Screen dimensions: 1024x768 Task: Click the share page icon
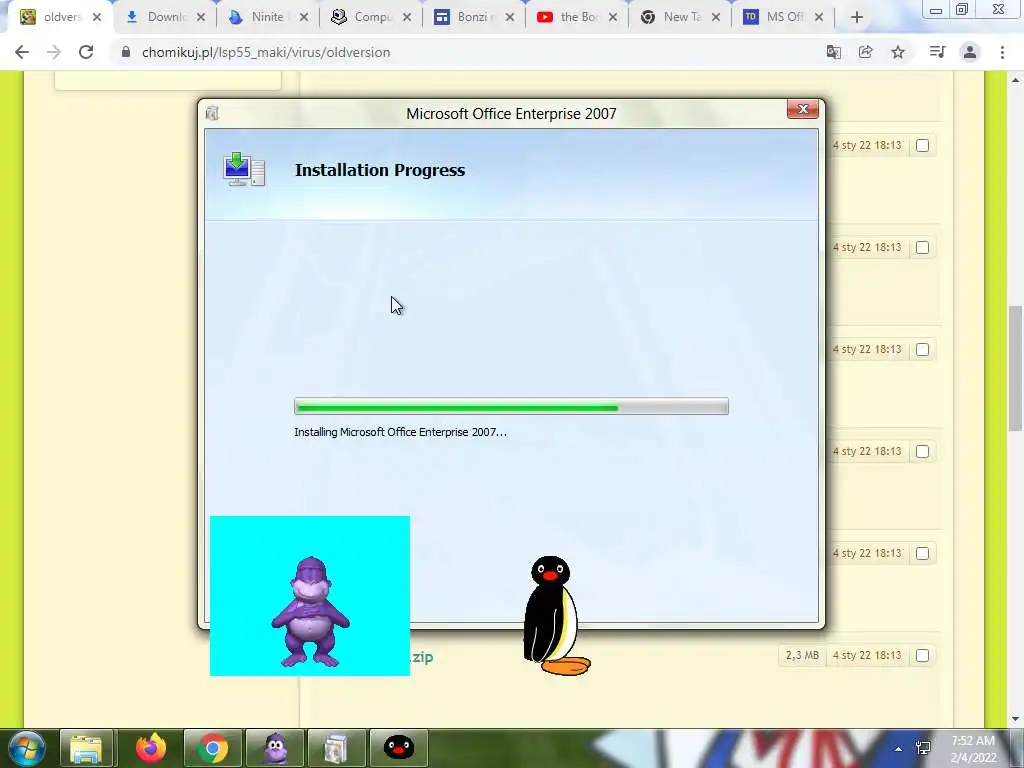(x=866, y=52)
